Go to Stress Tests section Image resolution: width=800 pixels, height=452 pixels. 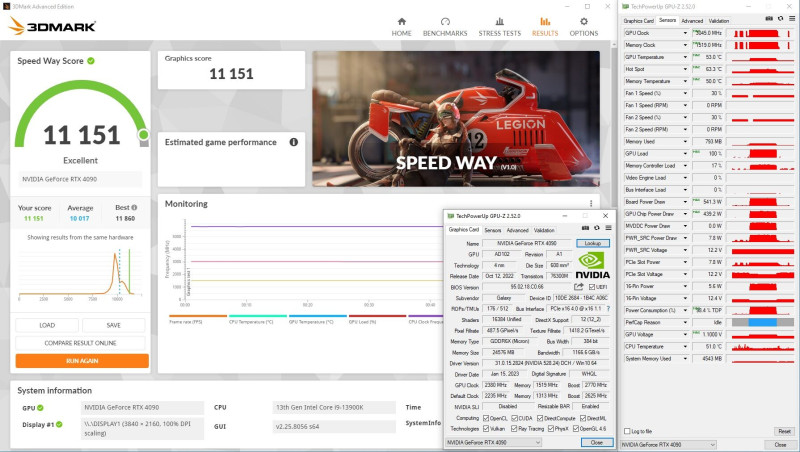[x=499, y=27]
